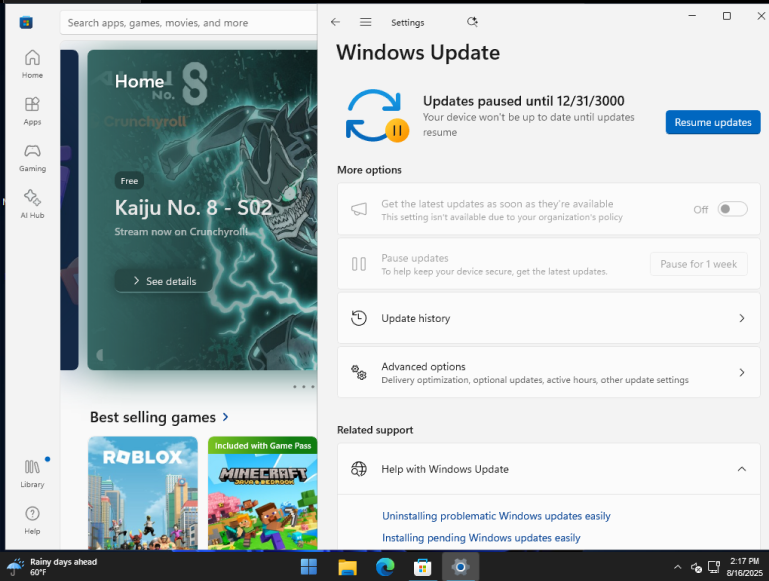Image resolution: width=769 pixels, height=581 pixels.
Task: Open Home in Microsoft Store sidebar
Action: click(32, 64)
